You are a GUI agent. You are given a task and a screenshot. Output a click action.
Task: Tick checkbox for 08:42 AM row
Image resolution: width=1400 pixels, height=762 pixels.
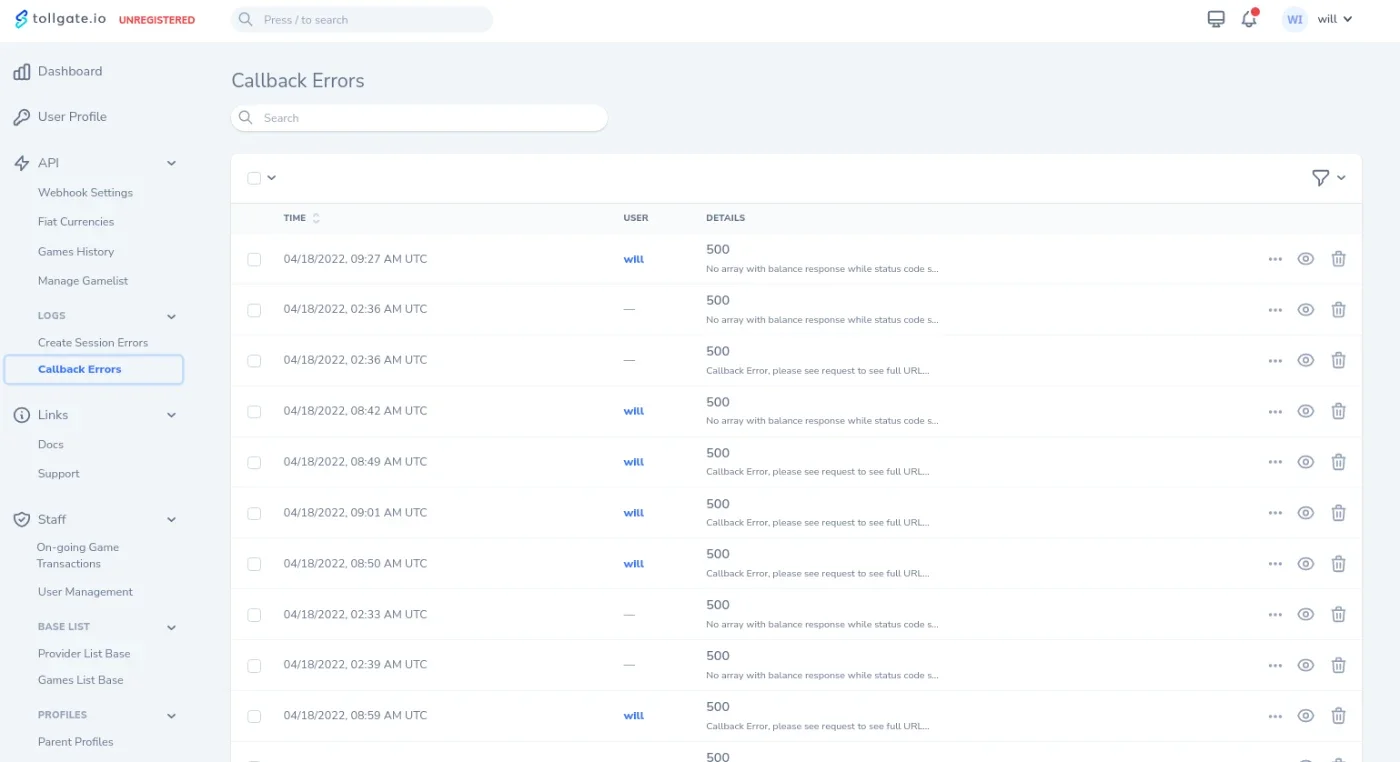[x=254, y=412]
